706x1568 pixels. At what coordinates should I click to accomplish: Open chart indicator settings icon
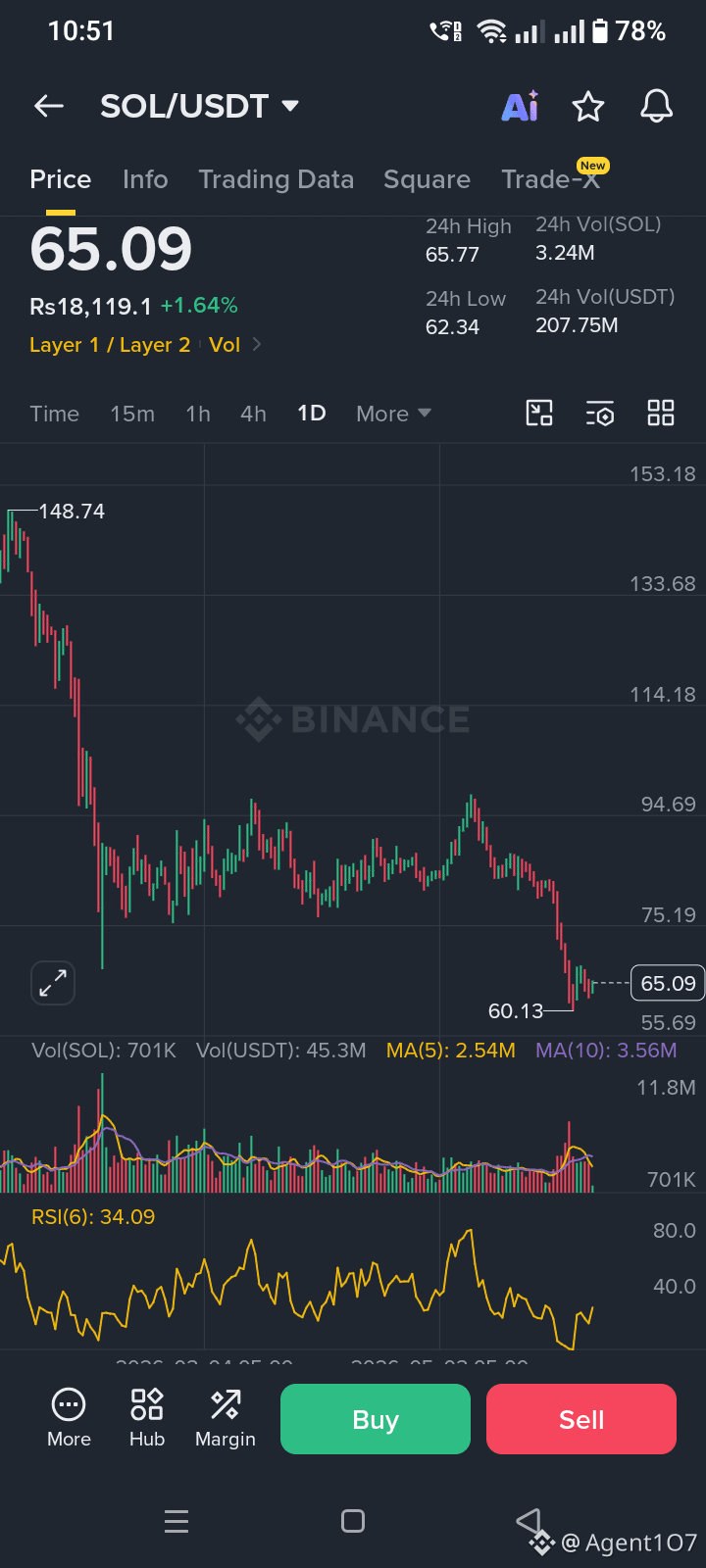600,413
